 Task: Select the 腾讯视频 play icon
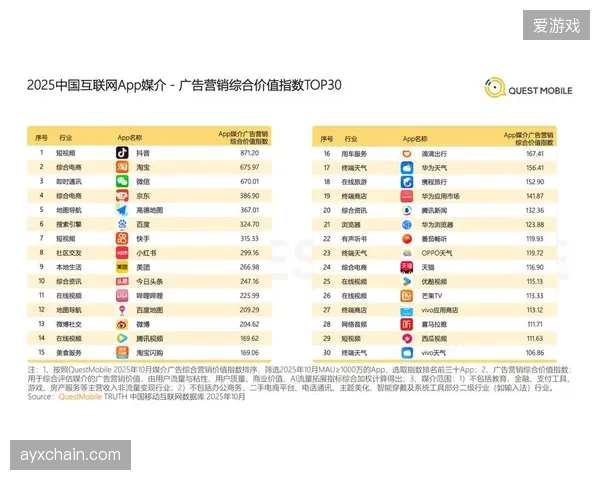122,338
